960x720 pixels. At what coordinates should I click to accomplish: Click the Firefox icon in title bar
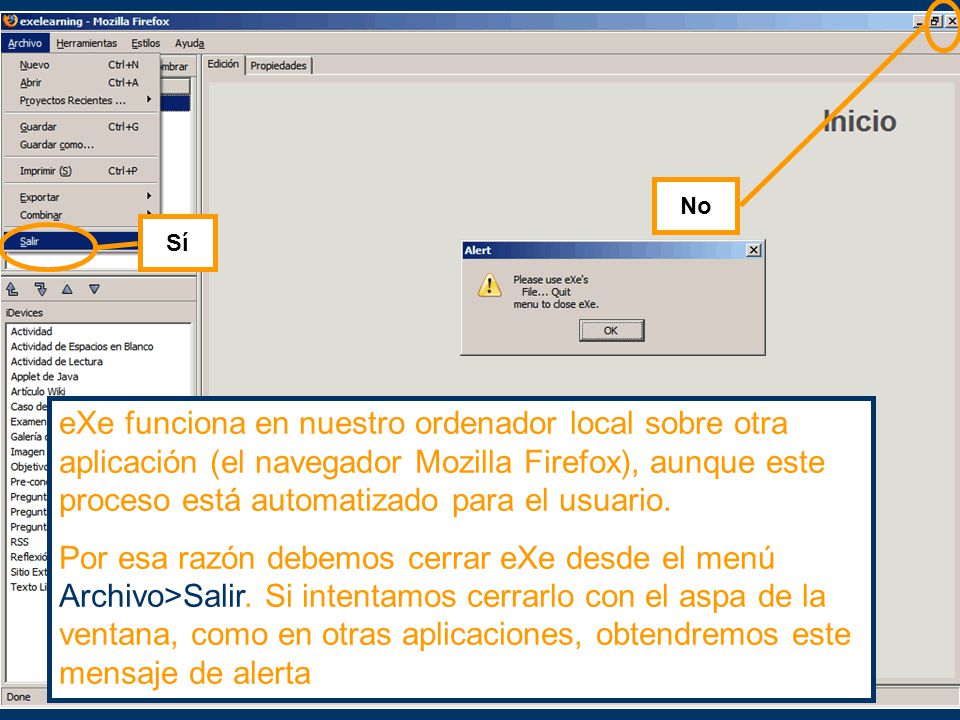pos(10,21)
